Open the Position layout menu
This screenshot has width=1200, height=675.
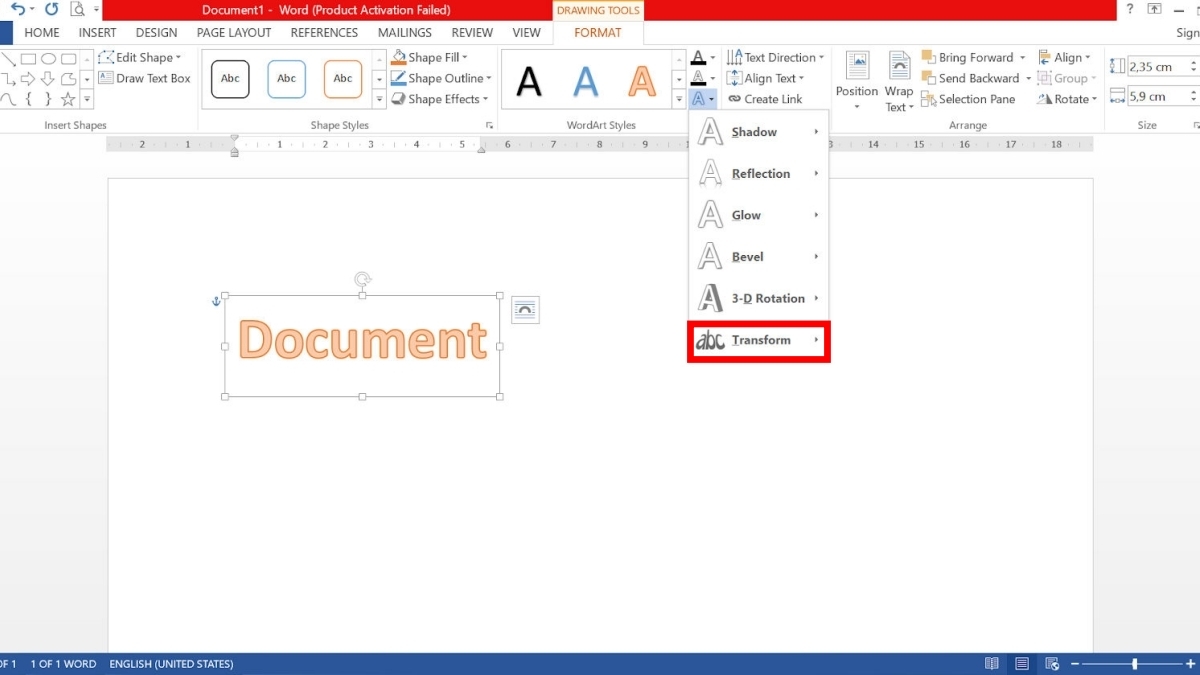(857, 80)
